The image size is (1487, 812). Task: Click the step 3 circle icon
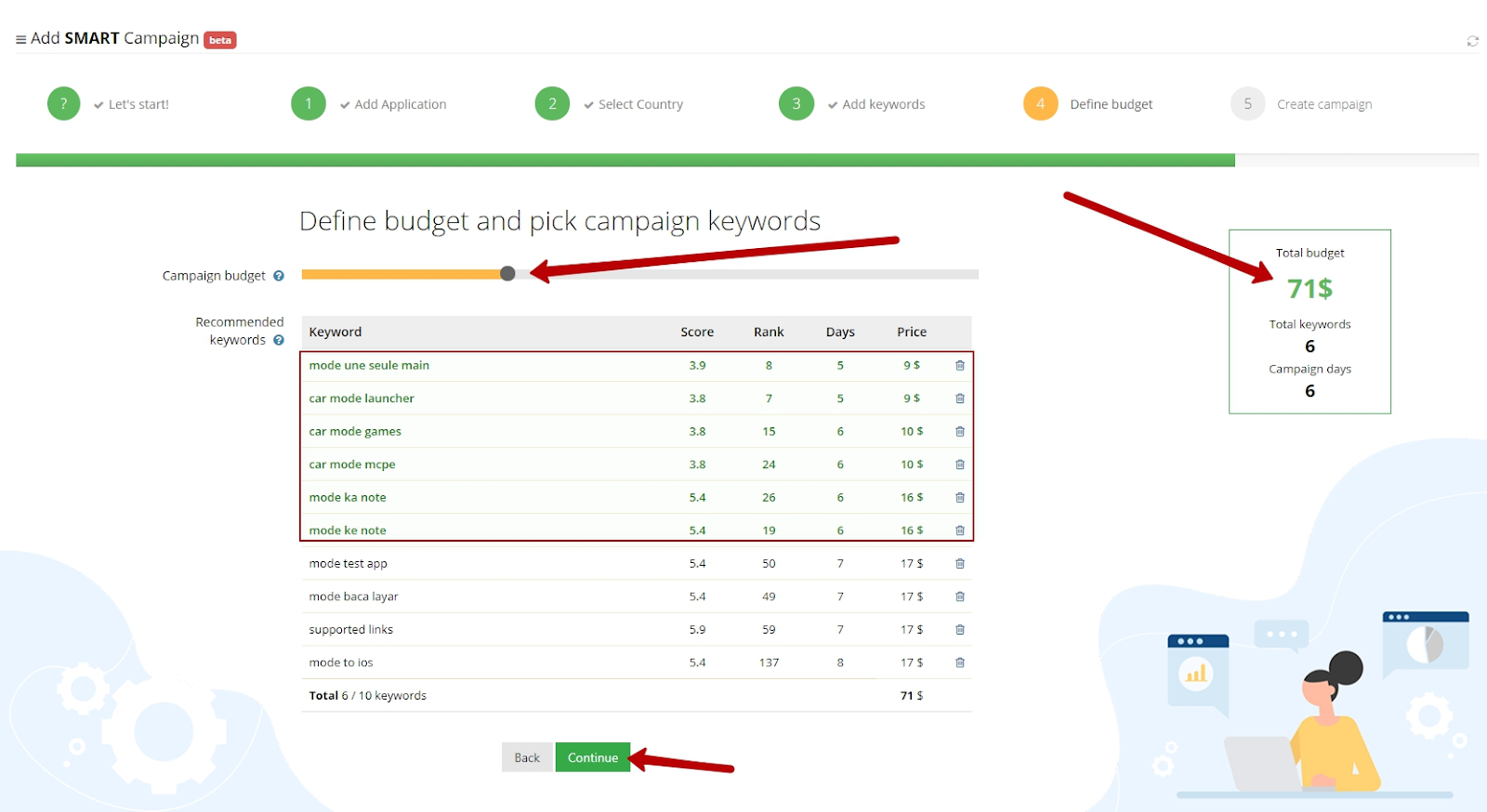point(796,104)
